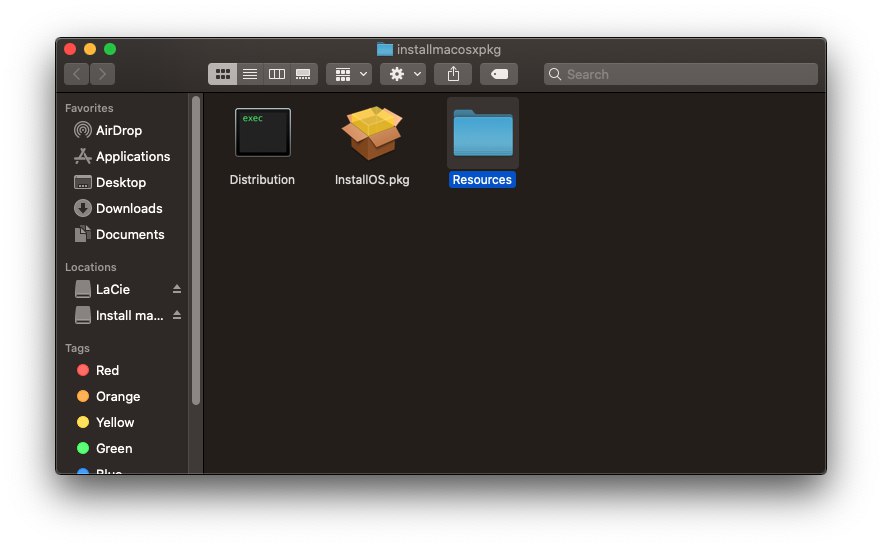Minimize the window with the yellow button
This screenshot has height=548, width=882.
(90, 49)
